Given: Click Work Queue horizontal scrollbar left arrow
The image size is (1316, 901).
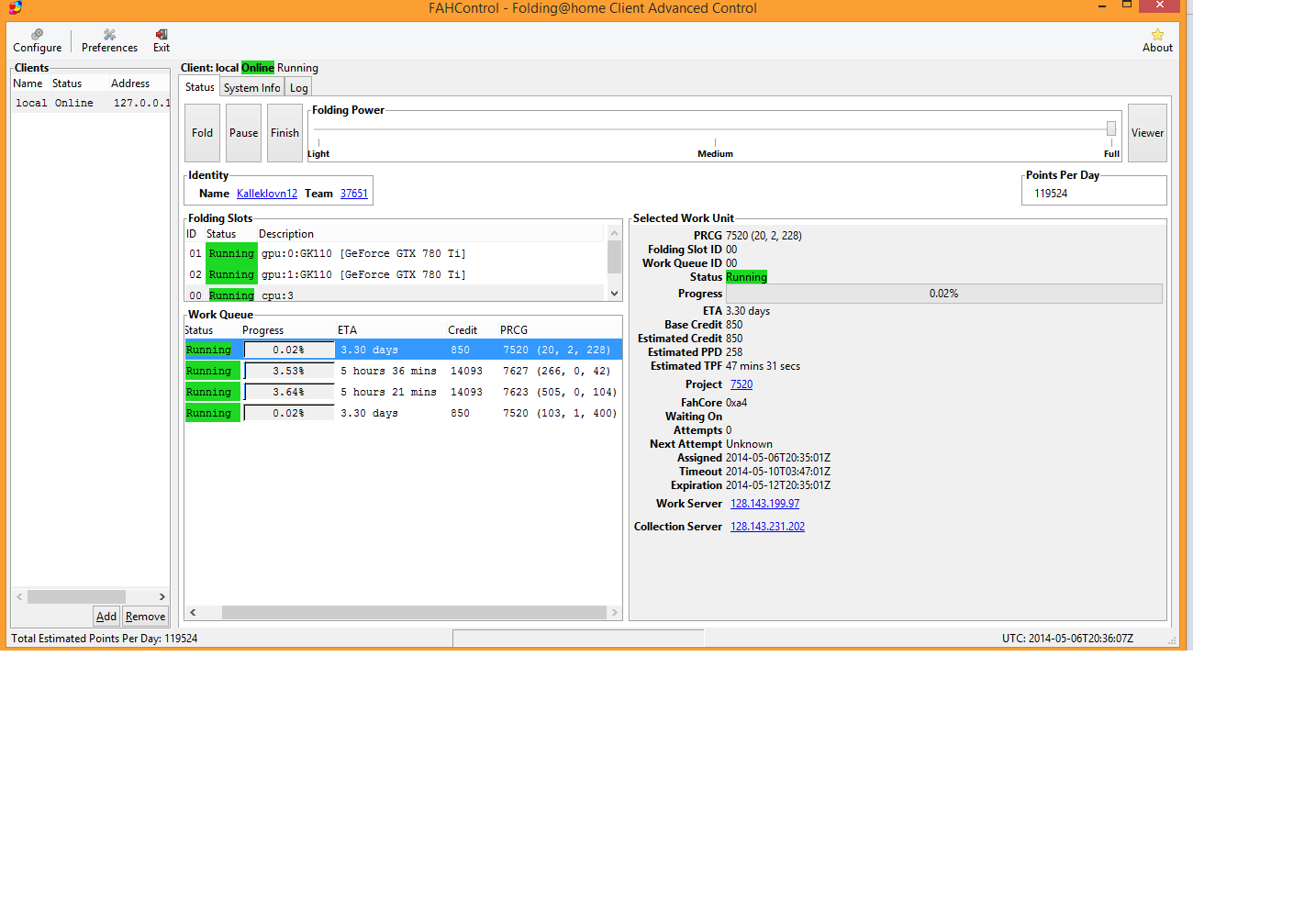Looking at the screenshot, I should pyautogui.click(x=193, y=612).
